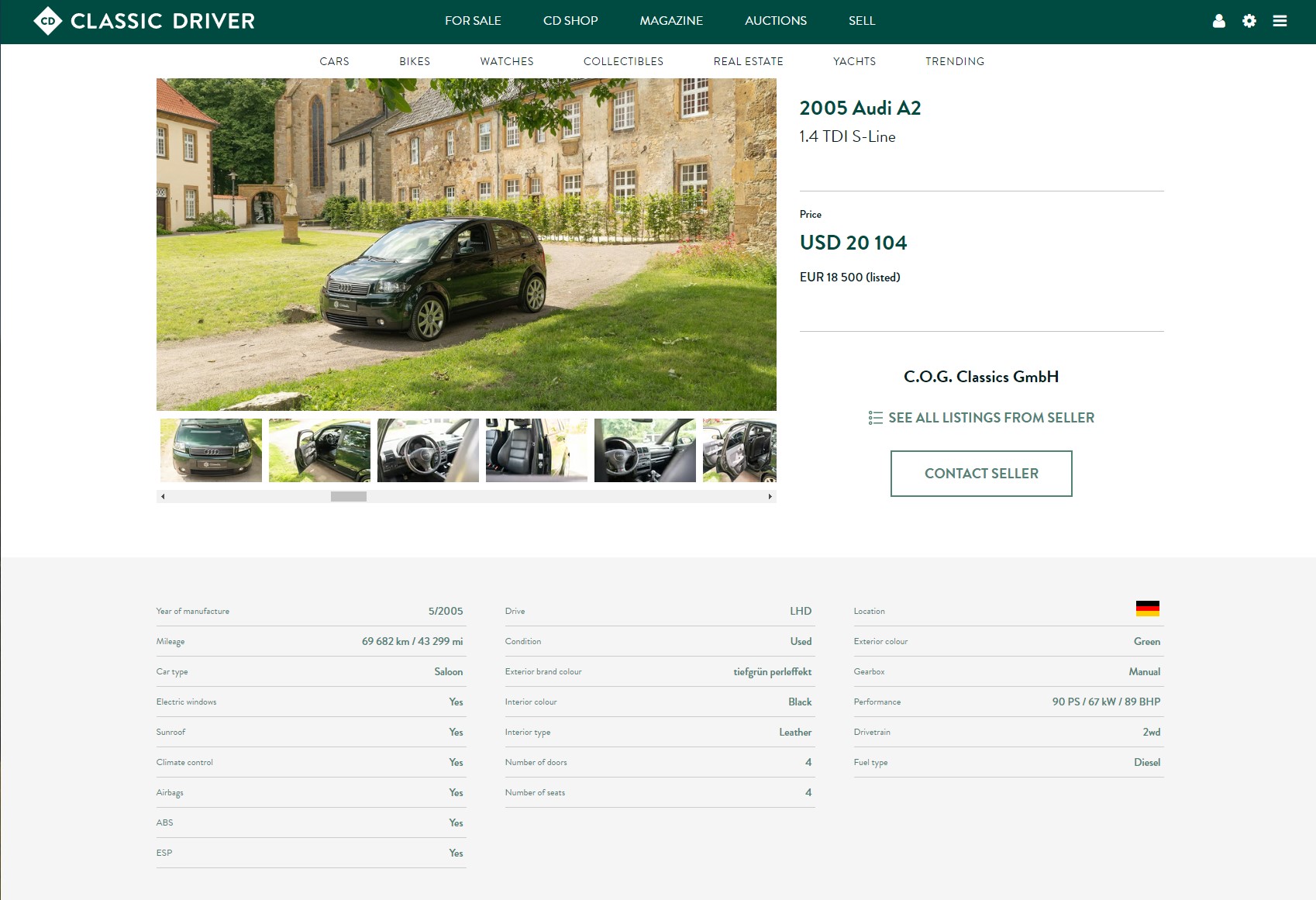Viewport: 1316px width, 900px height.
Task: Switch to the Watches category
Action: [x=507, y=61]
